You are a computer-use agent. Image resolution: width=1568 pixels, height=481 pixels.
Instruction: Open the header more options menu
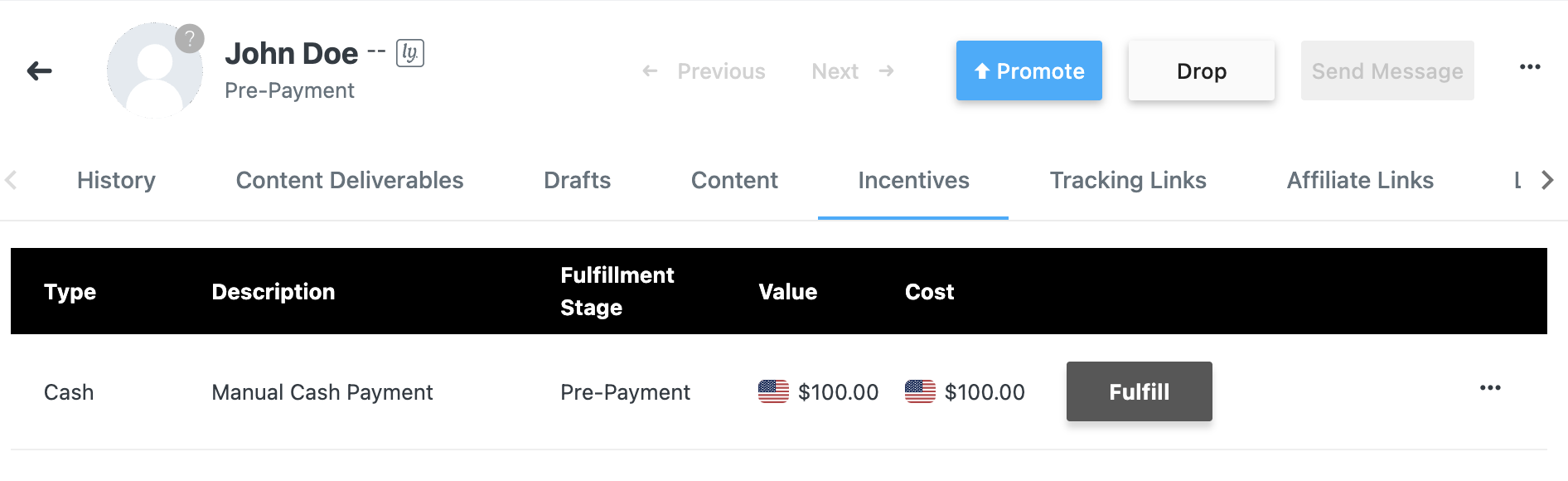pyautogui.click(x=1530, y=67)
